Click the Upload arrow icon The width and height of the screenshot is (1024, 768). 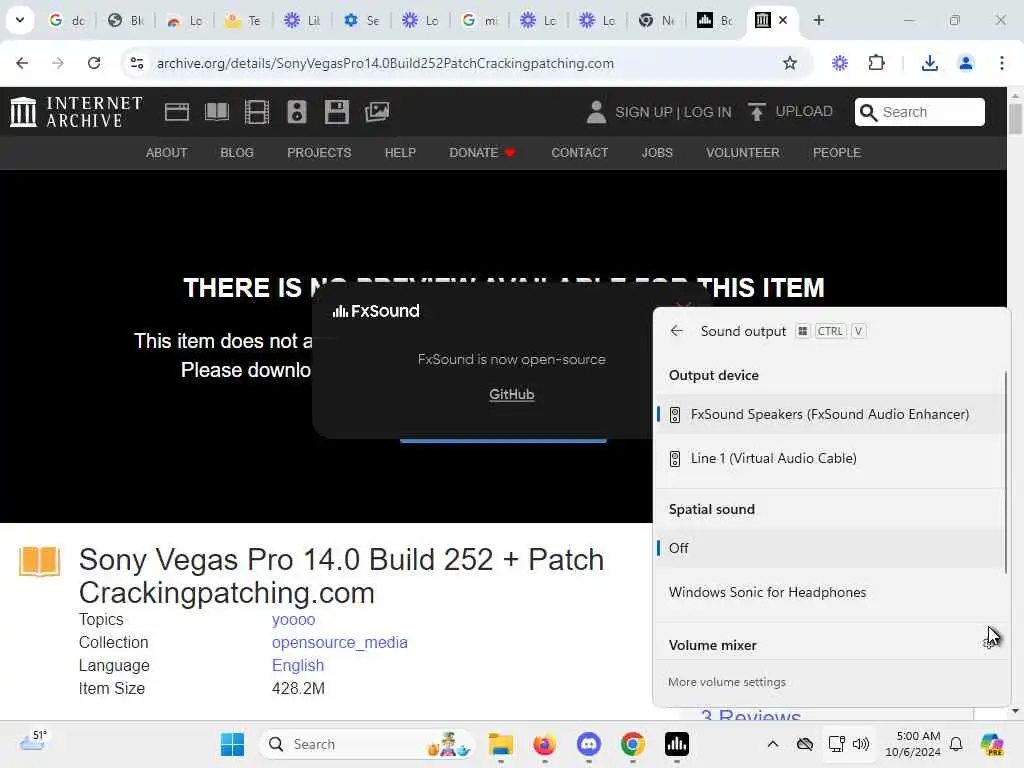[756, 112]
